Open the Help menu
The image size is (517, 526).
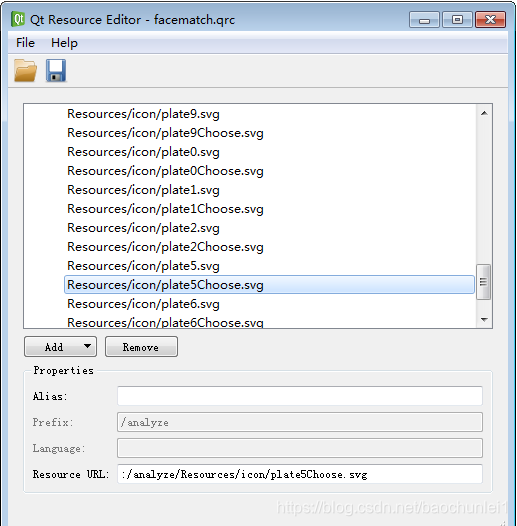click(x=64, y=43)
